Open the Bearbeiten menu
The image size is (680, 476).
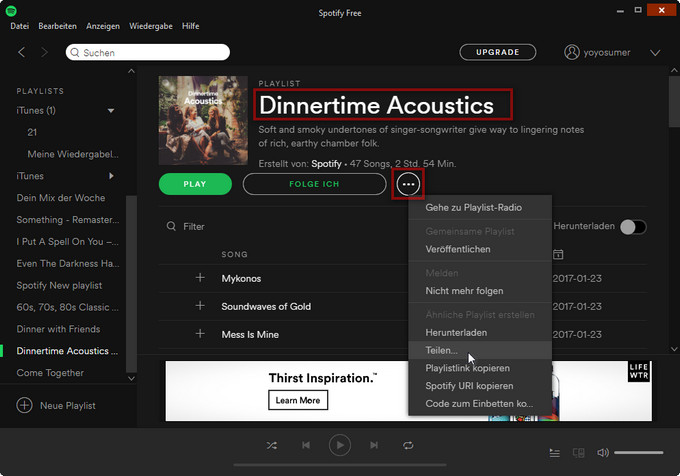[x=57, y=26]
